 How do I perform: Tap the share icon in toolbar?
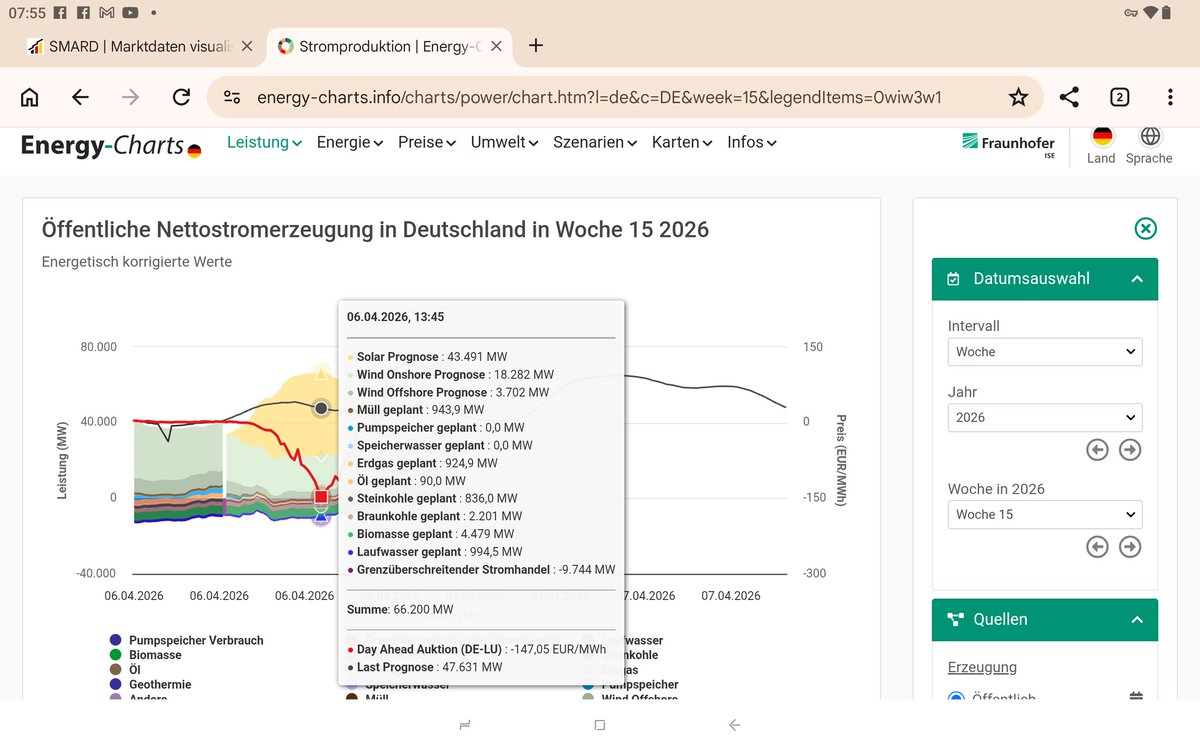point(1069,97)
